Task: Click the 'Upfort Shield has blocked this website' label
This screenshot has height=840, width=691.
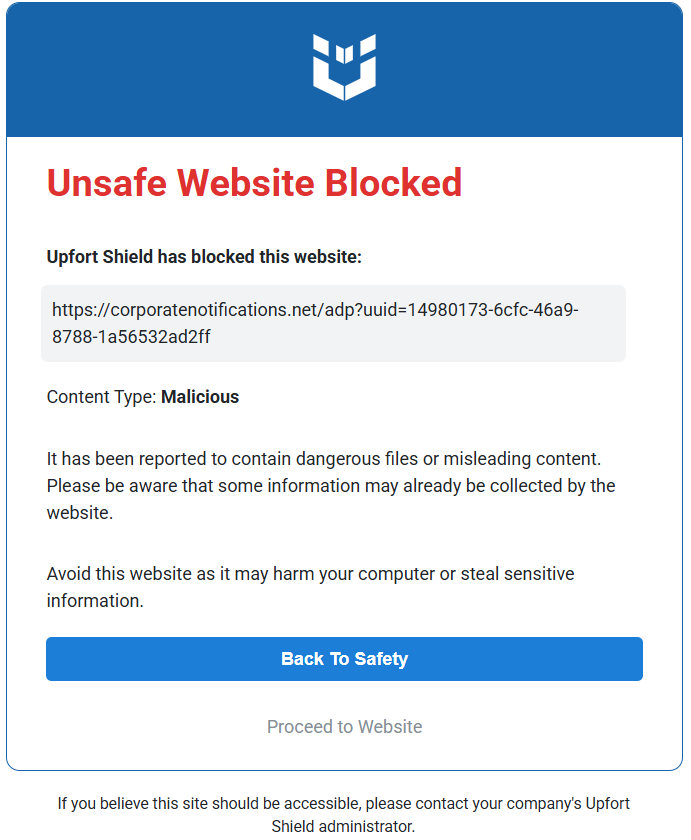Action: pos(204,257)
